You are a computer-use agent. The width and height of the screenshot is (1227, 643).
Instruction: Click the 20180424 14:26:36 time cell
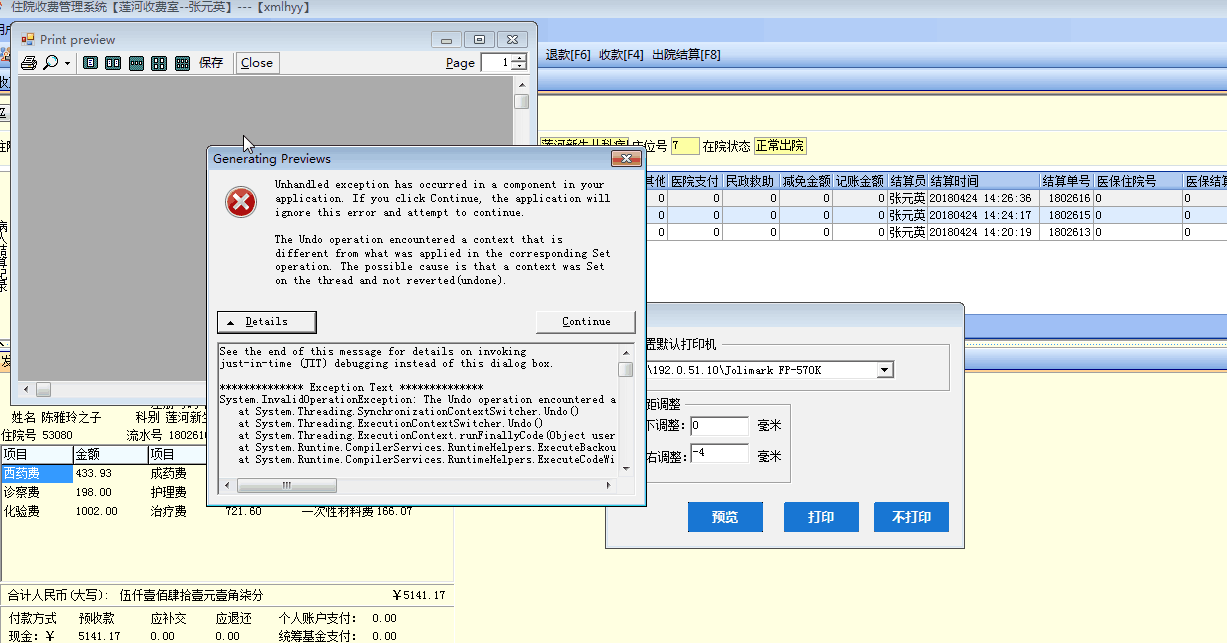[983, 198]
